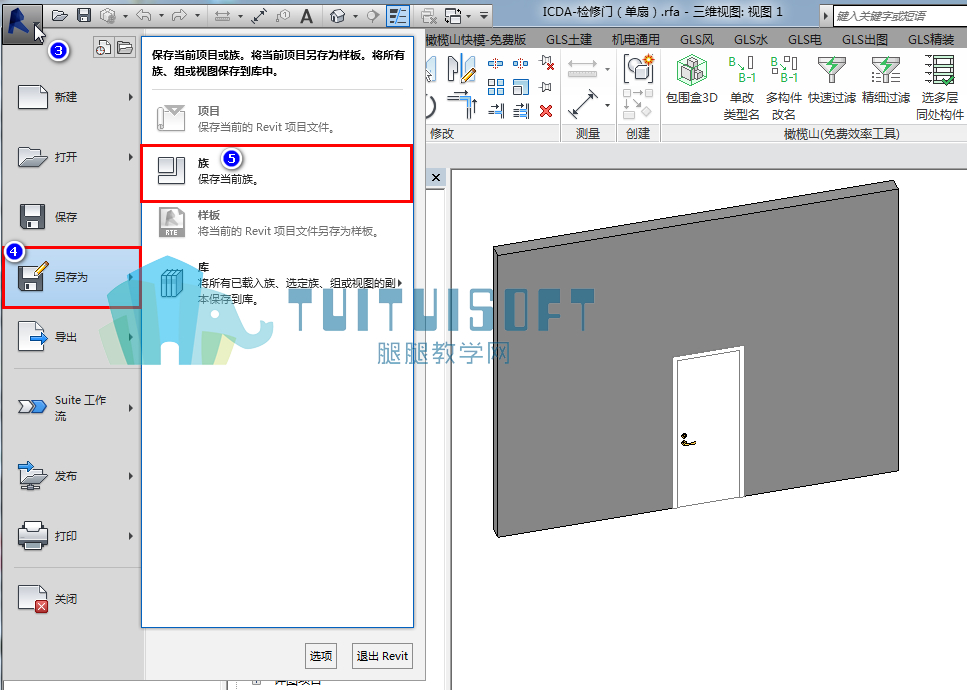Click the Save icon in quick access toolbar
Viewport: 967px width, 690px height.
[84, 15]
